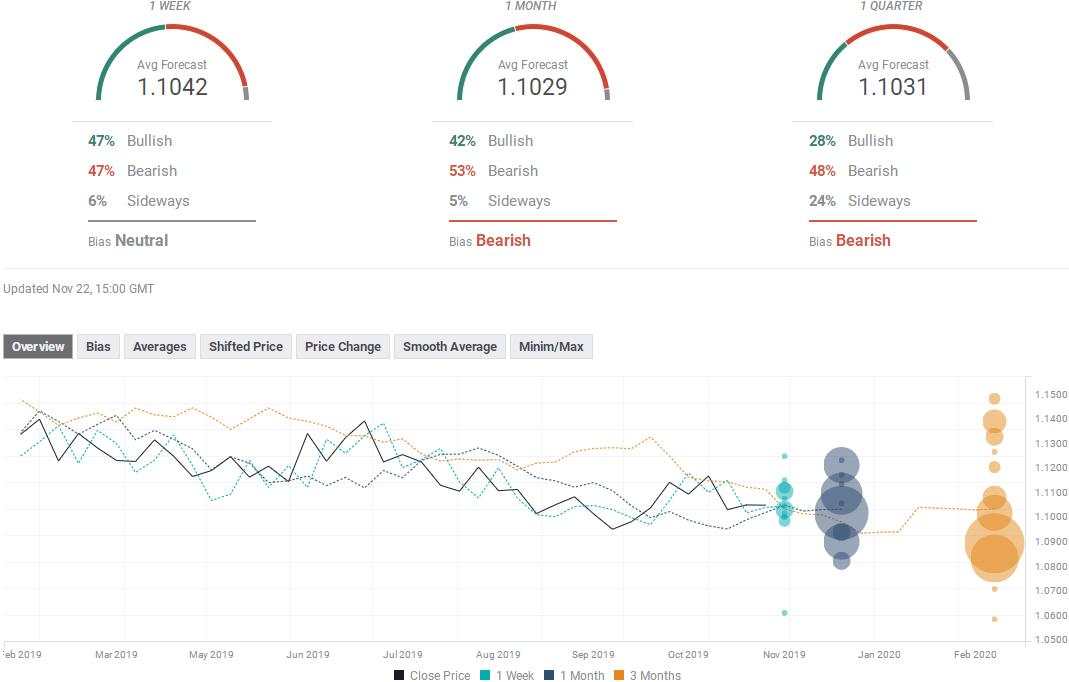Click the 1.1042 average forecast value
Screen dimensions: 1069x682
tap(172, 87)
